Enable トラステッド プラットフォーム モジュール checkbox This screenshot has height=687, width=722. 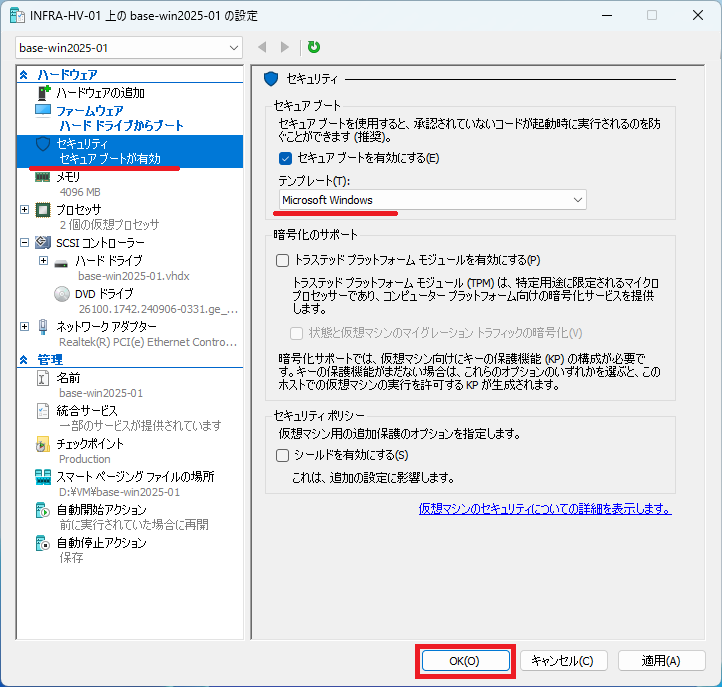[x=282, y=261]
